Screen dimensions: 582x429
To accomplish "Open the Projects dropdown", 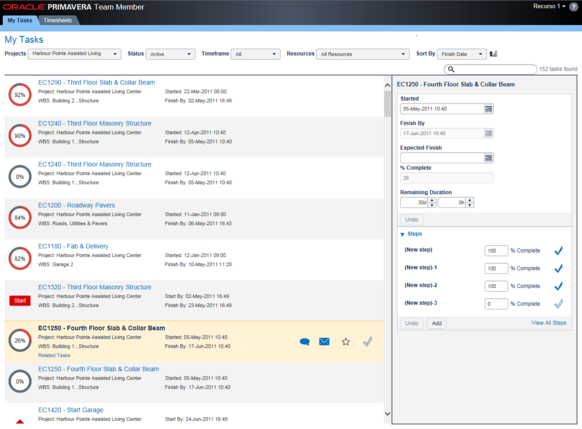I will click(x=74, y=54).
